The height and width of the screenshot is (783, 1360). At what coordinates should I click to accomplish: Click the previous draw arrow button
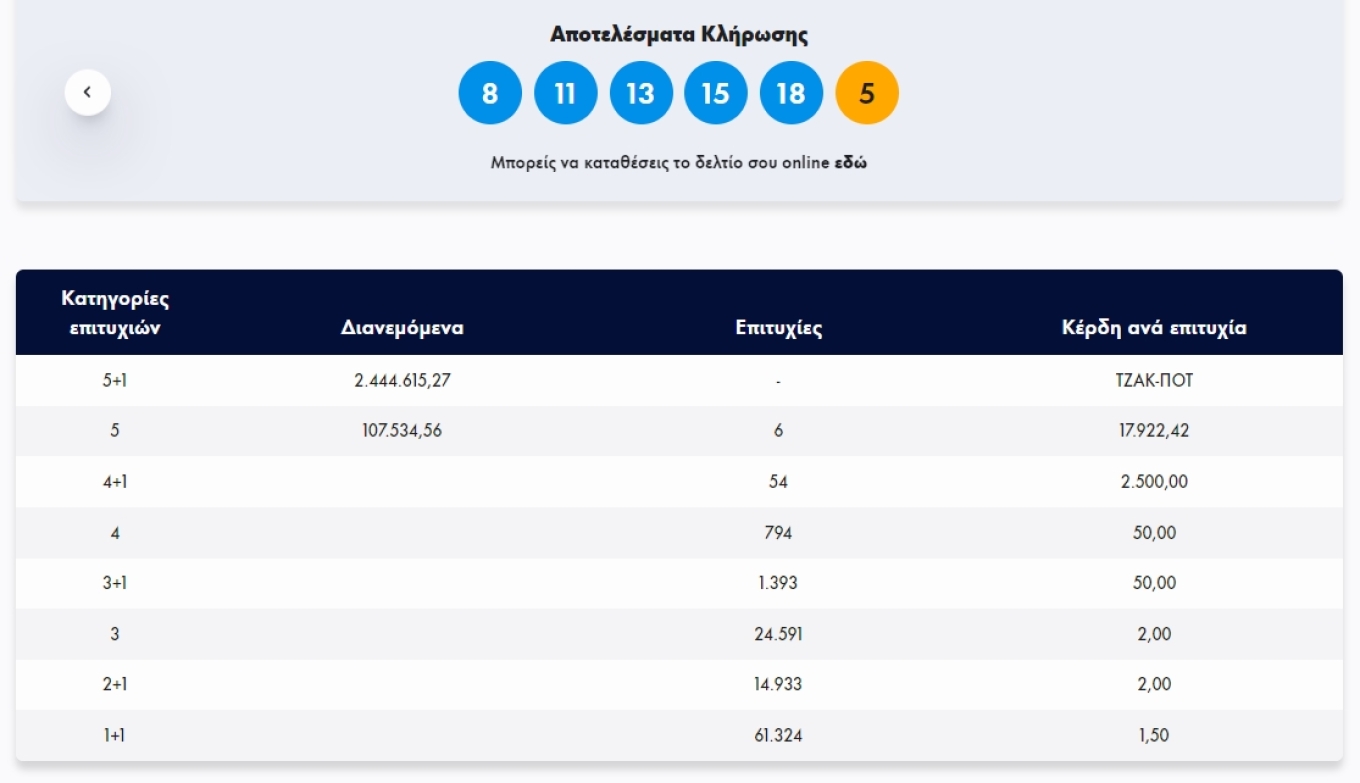(x=88, y=93)
